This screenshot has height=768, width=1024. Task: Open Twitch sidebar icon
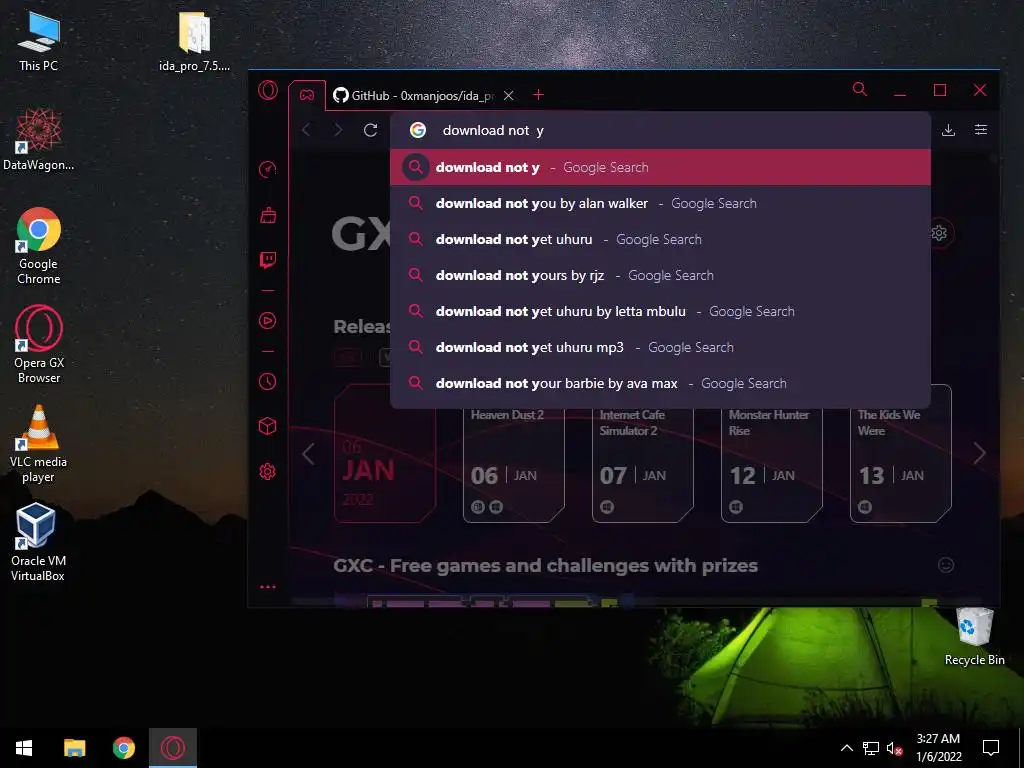click(268, 261)
